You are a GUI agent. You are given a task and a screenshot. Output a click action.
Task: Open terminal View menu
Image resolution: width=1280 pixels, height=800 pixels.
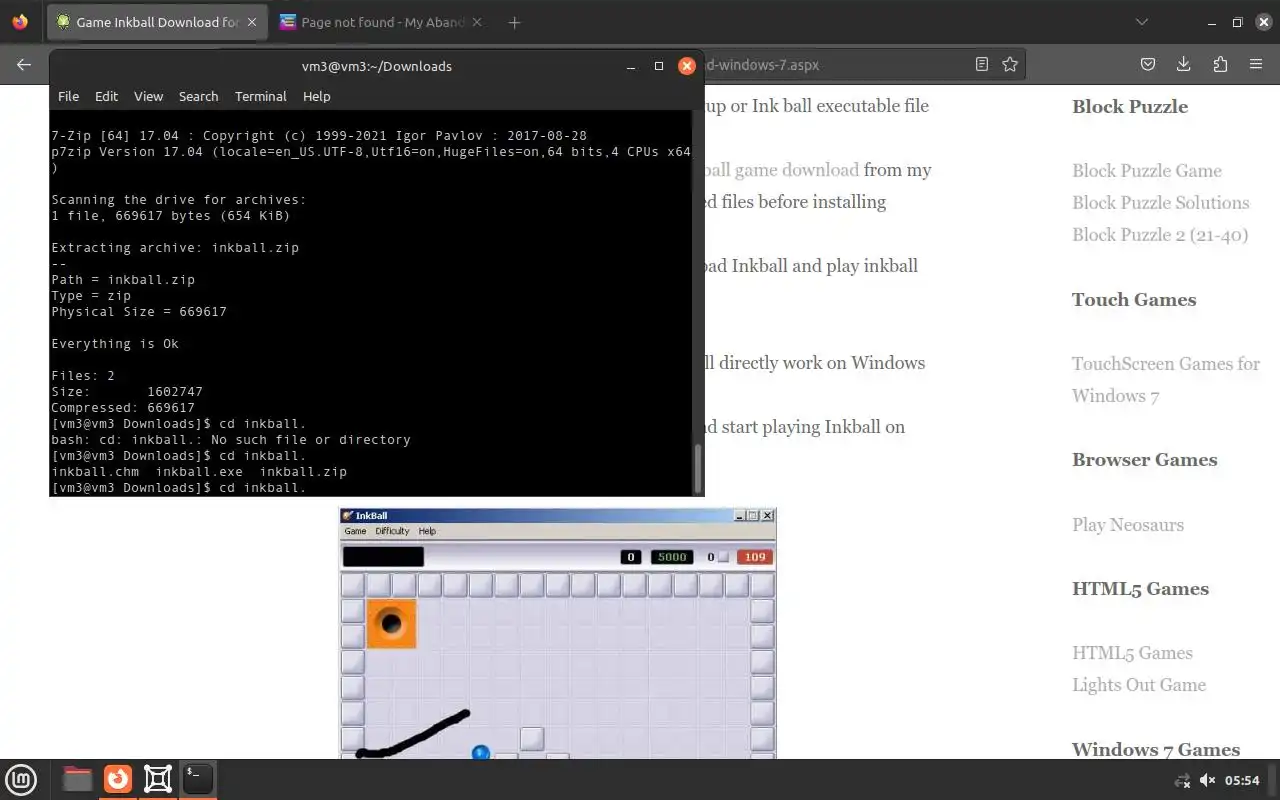(148, 96)
